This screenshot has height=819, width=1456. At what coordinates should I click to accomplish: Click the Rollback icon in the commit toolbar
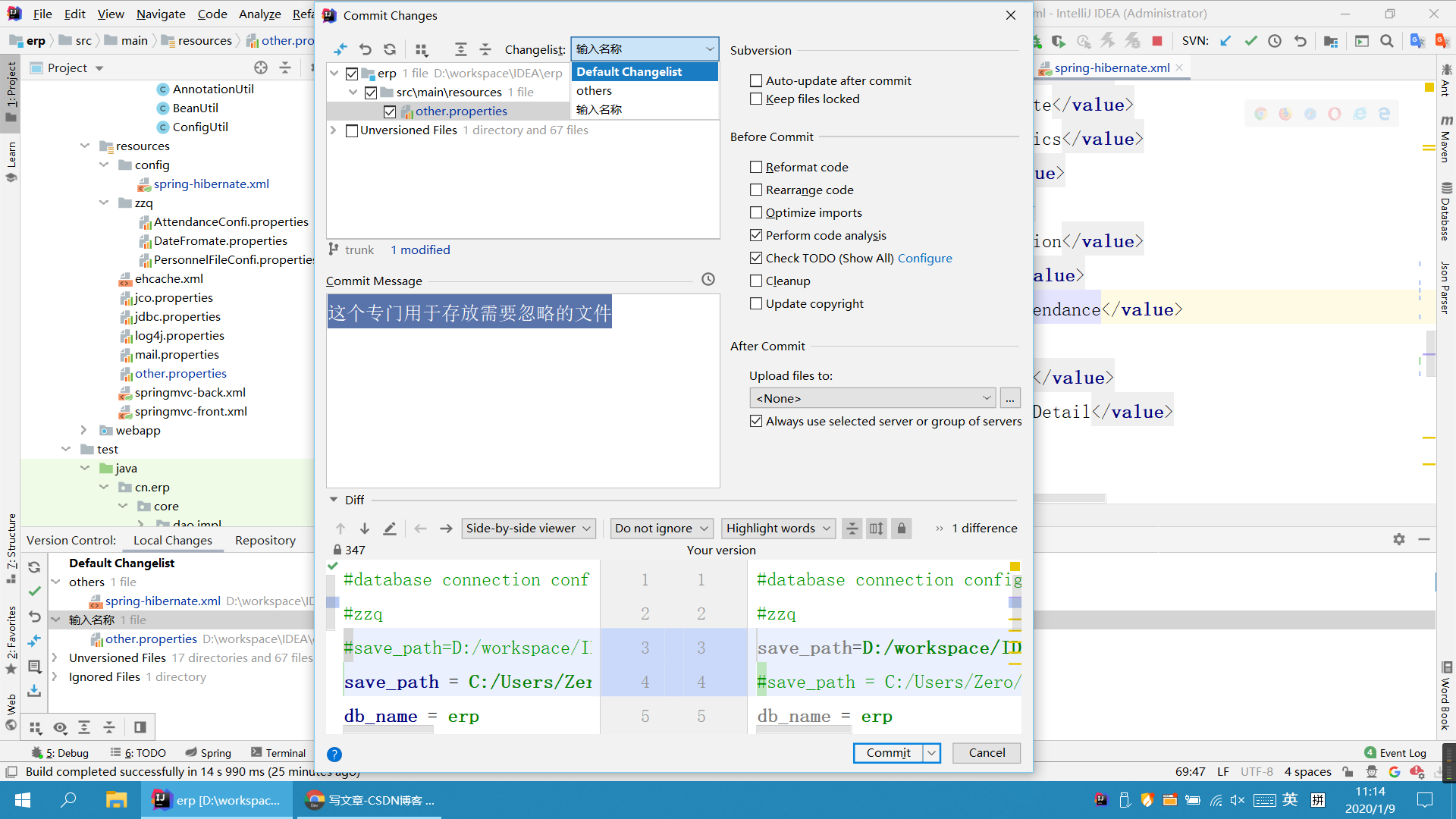366,49
